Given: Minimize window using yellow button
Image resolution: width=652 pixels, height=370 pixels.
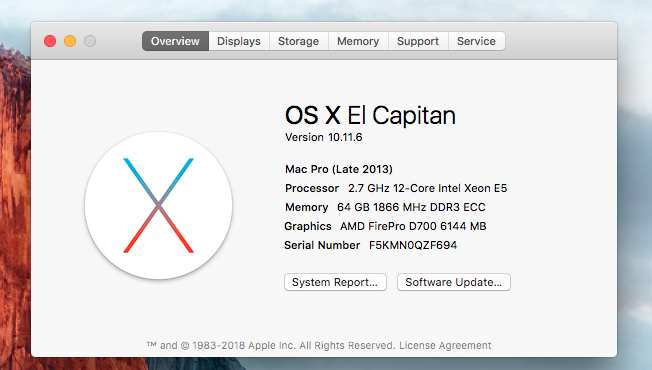Looking at the screenshot, I should [70, 41].
